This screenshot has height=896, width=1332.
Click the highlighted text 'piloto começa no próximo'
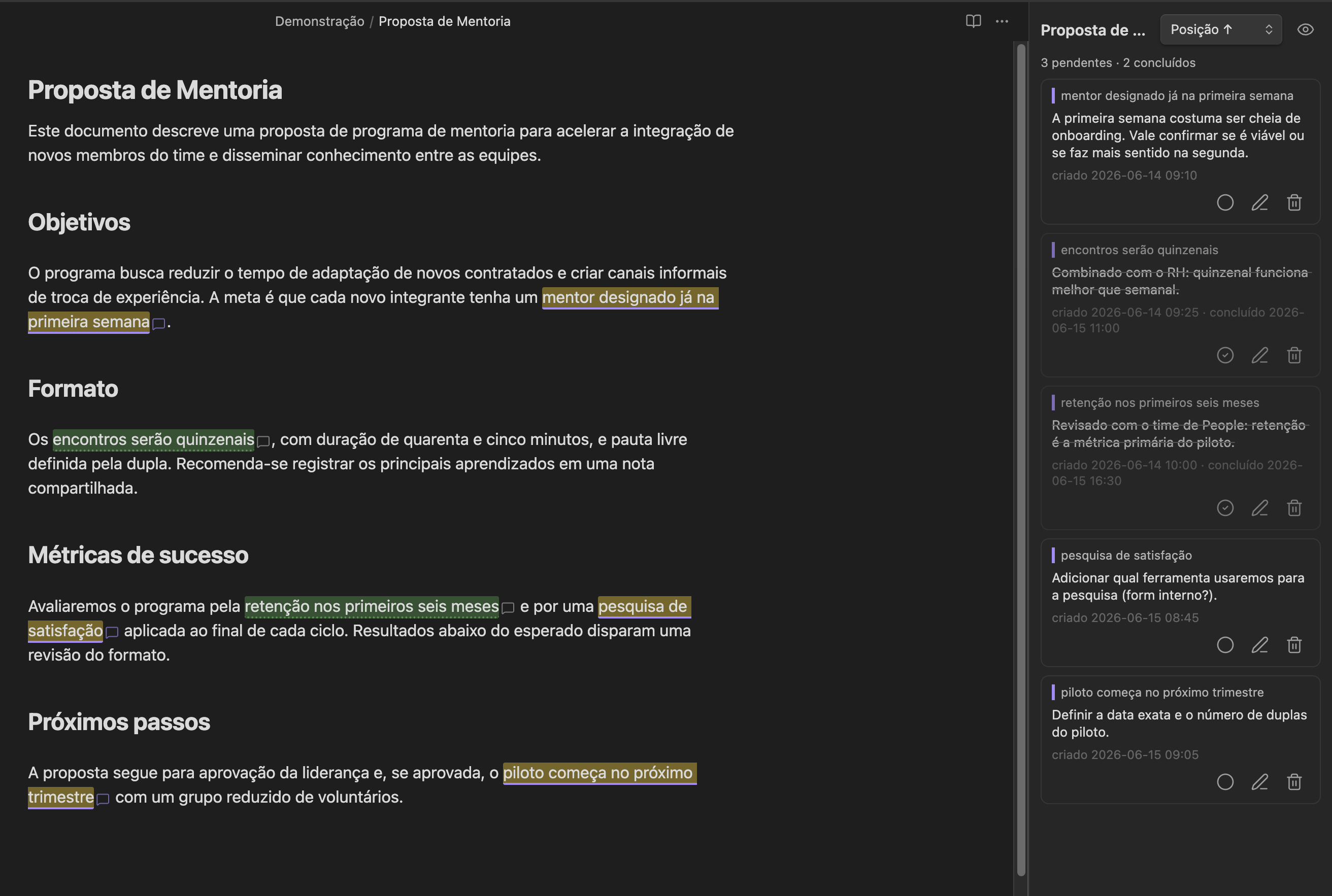click(x=600, y=773)
